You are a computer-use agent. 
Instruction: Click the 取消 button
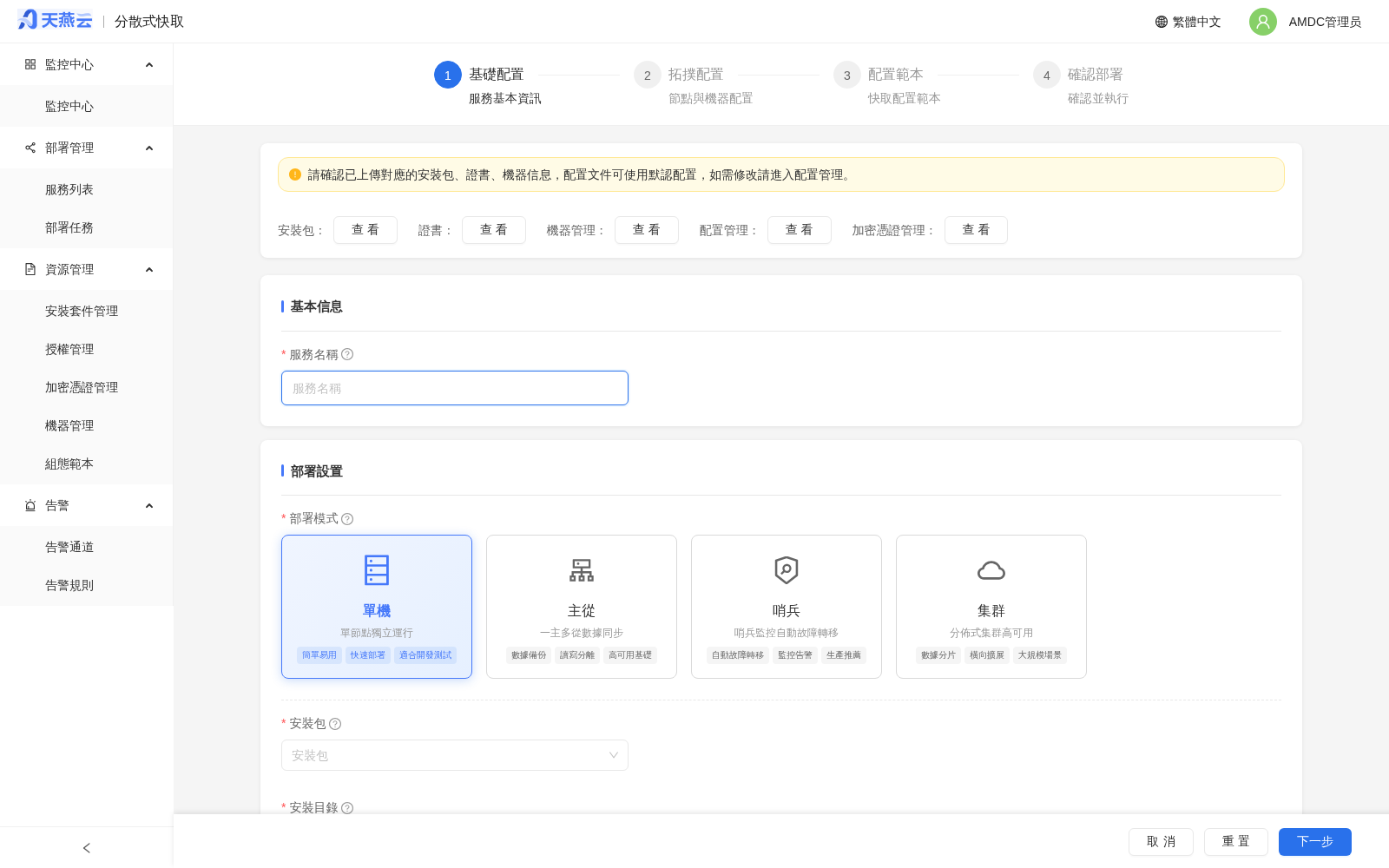click(x=1161, y=842)
